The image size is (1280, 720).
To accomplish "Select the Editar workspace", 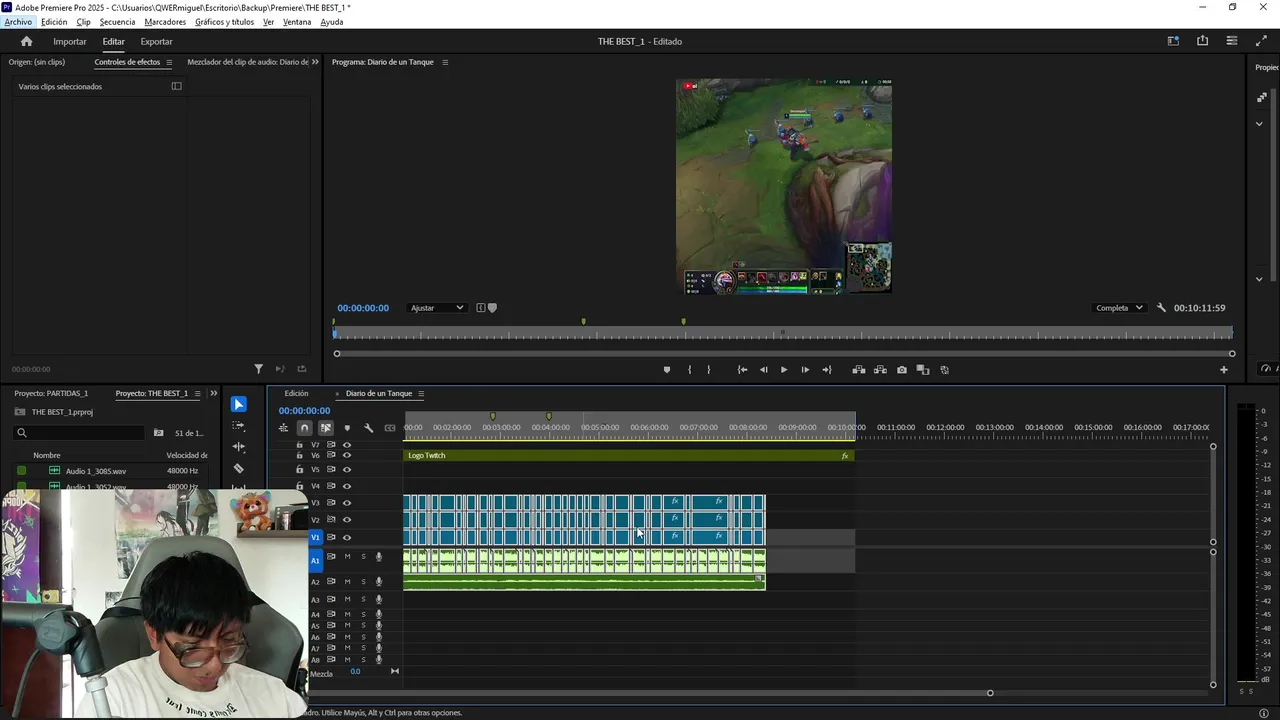I will pos(113,42).
